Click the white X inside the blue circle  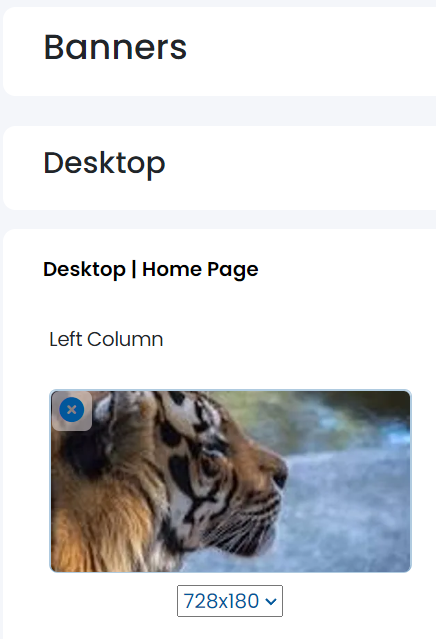coord(72,410)
